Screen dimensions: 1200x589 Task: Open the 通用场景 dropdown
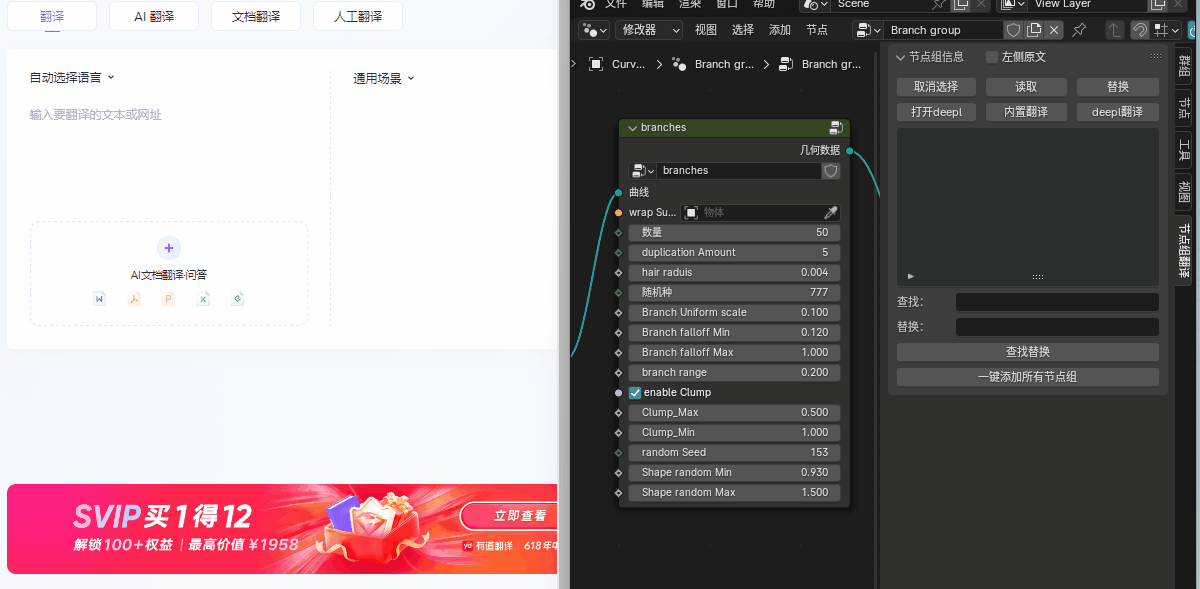[384, 79]
